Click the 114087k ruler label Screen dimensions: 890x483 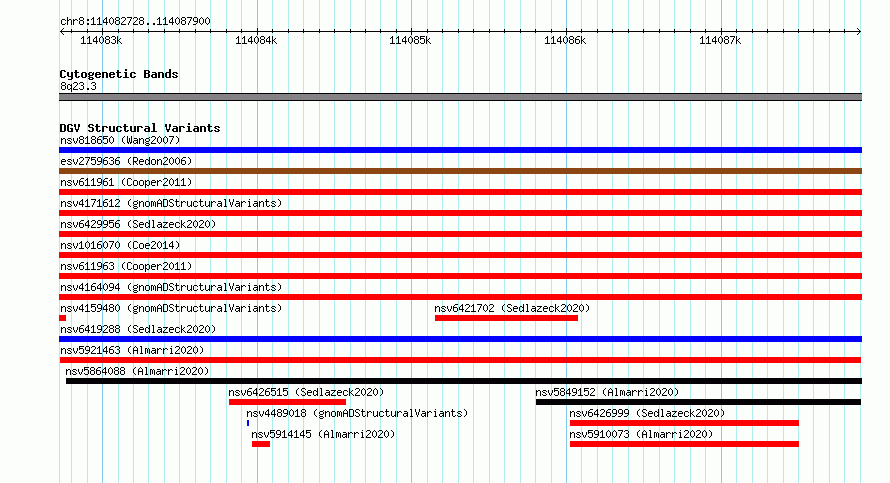[x=720, y=40]
